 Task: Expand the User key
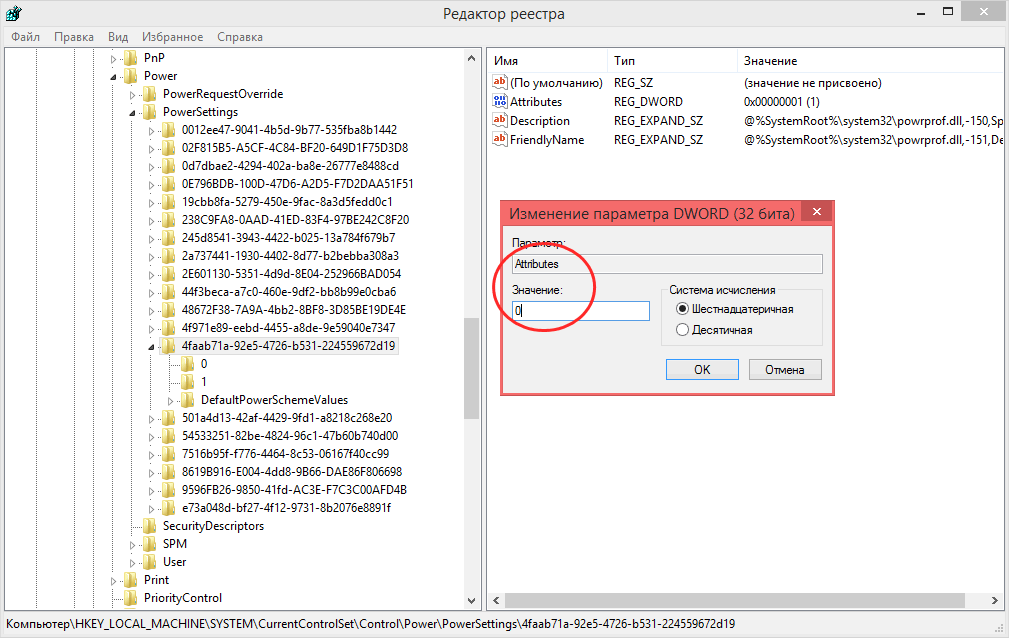(x=133, y=563)
